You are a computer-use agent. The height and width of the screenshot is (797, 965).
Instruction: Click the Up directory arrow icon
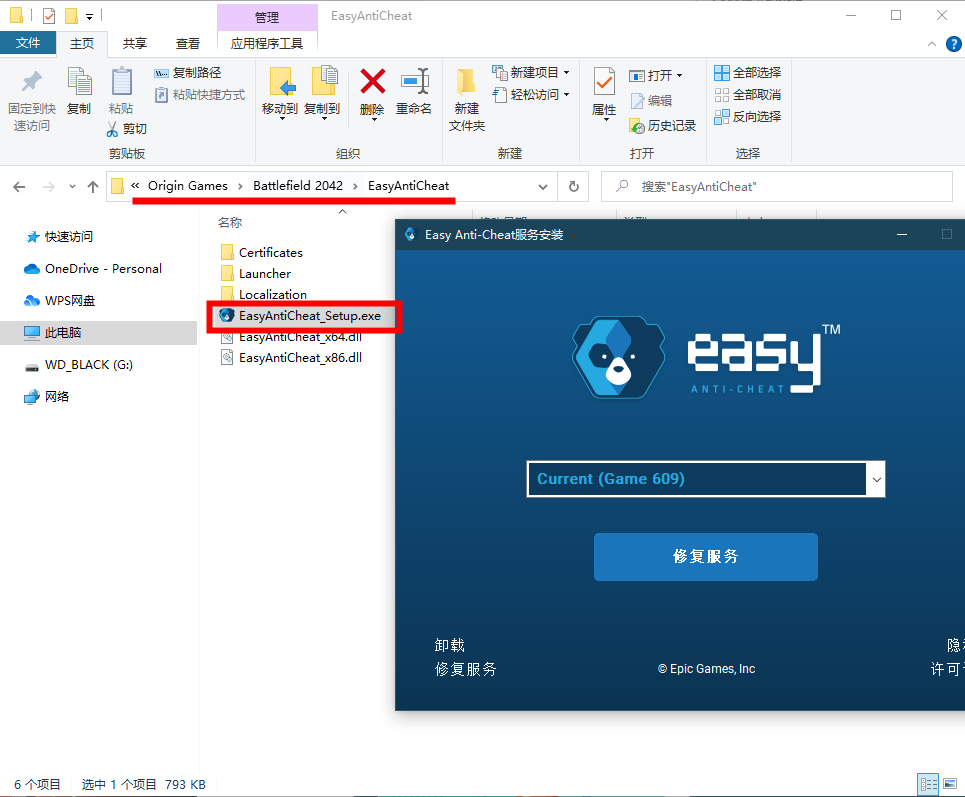(93, 187)
